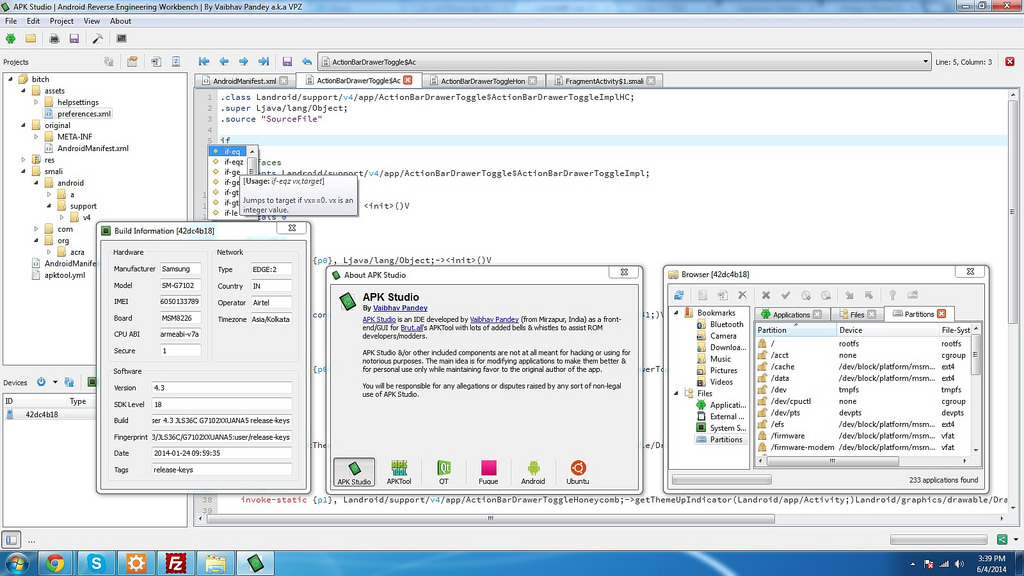The width and height of the screenshot is (1024, 576).
Task: Open the File menu
Action: point(11,21)
